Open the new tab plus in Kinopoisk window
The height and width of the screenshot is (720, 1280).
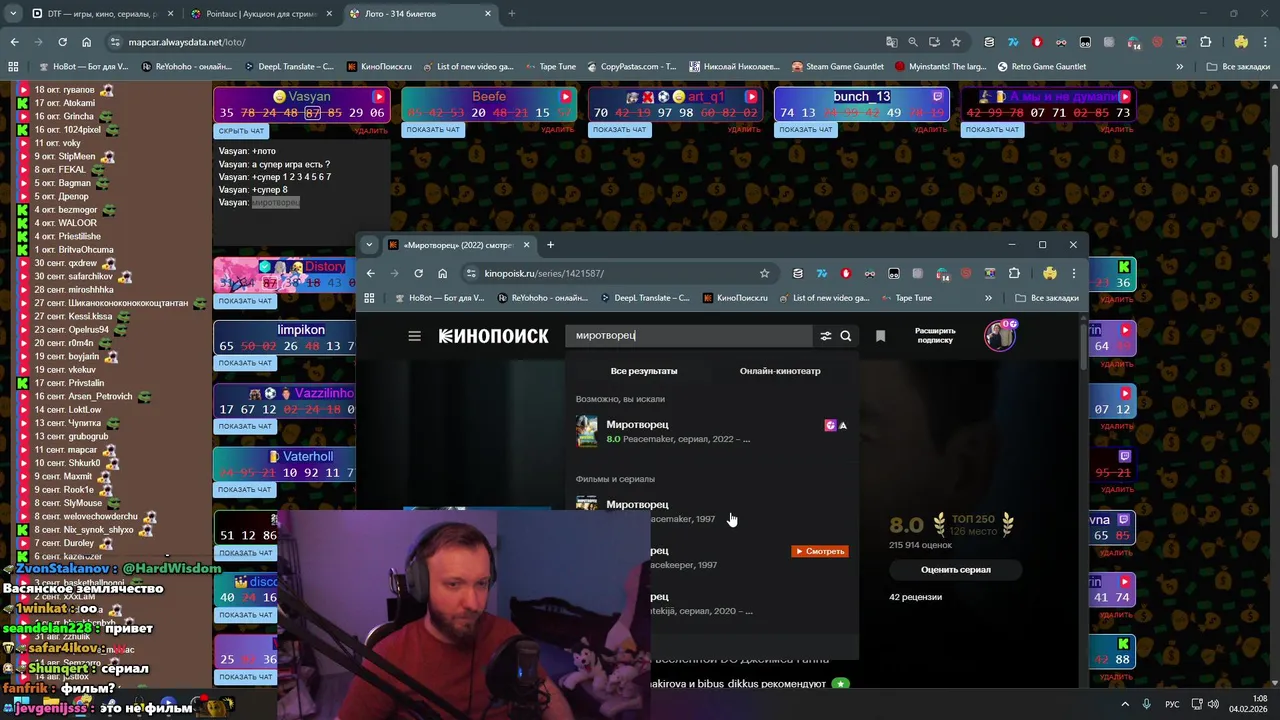click(x=550, y=245)
